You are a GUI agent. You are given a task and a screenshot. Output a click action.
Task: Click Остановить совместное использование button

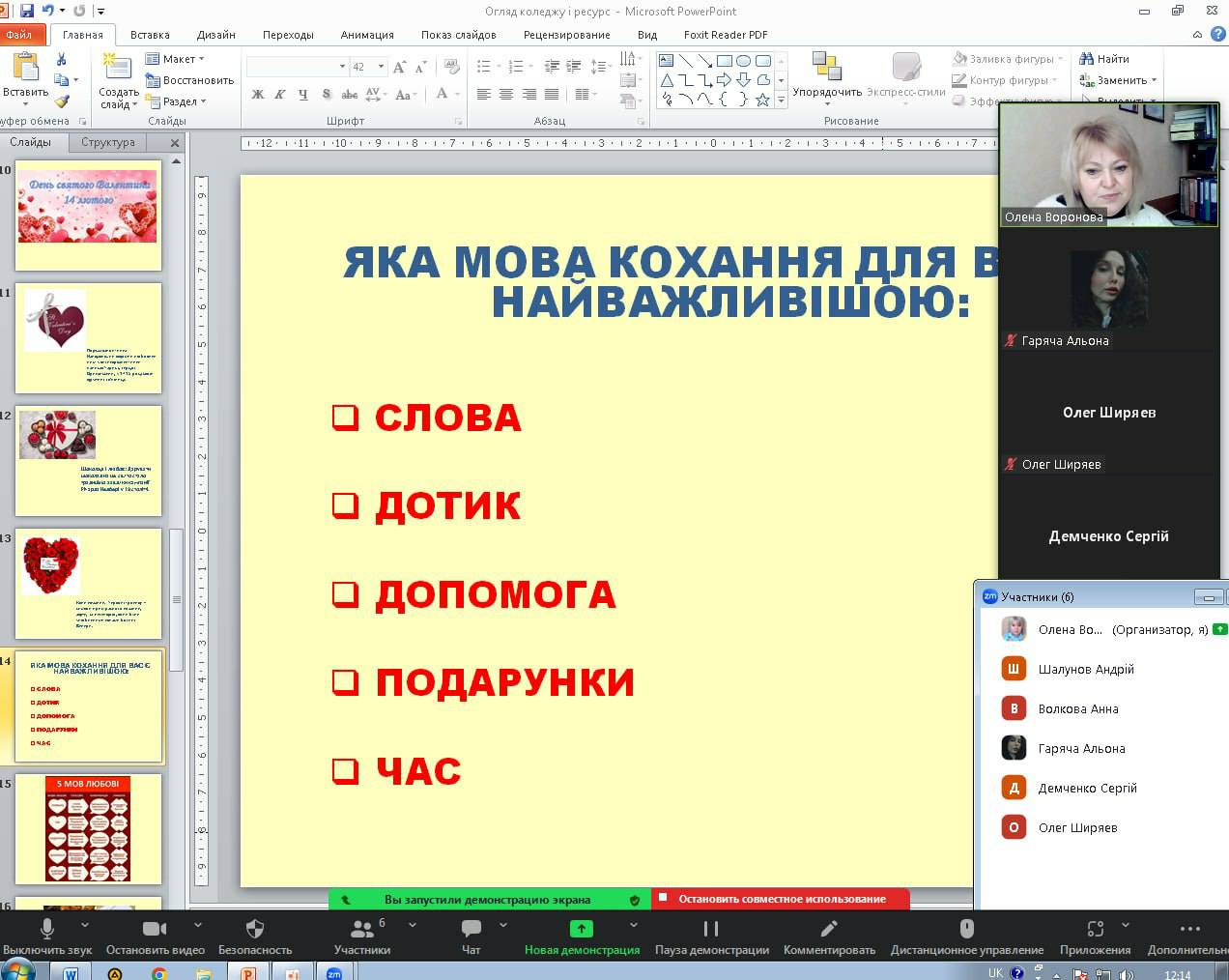(x=781, y=899)
